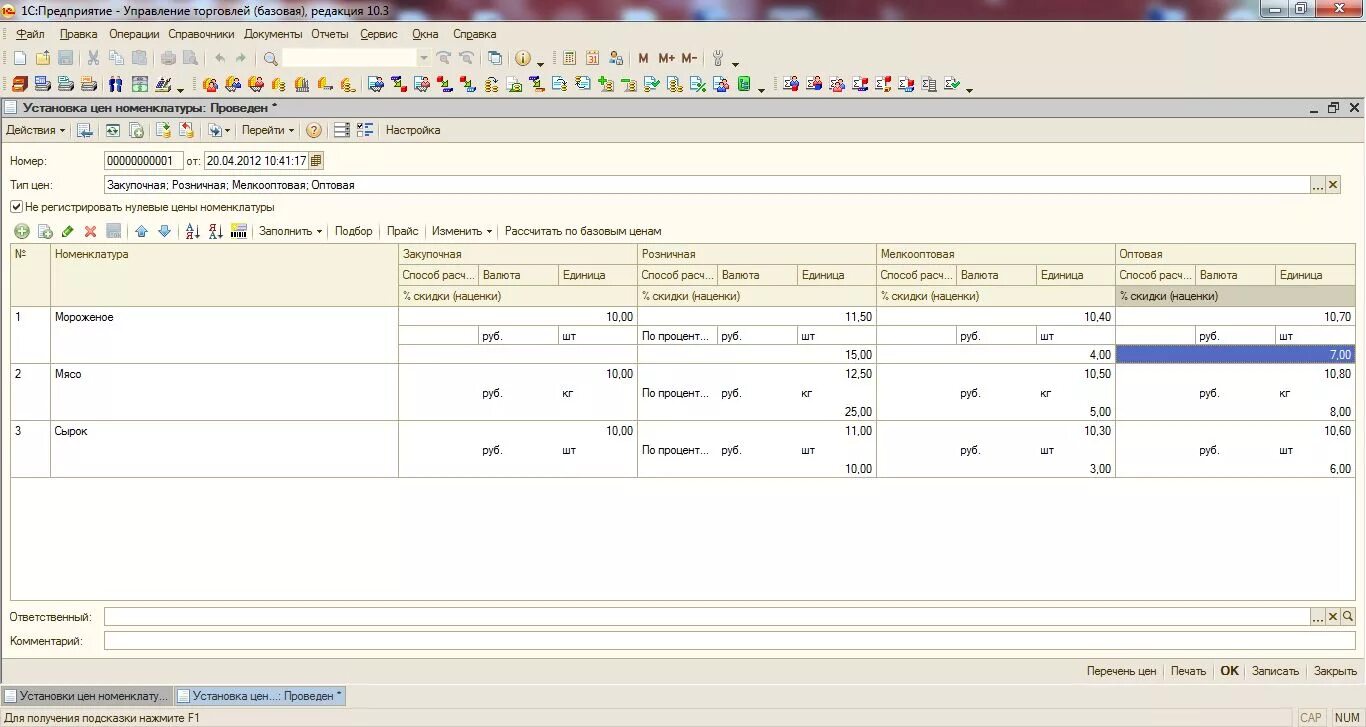Add a new row with green plus icon

click(22, 231)
